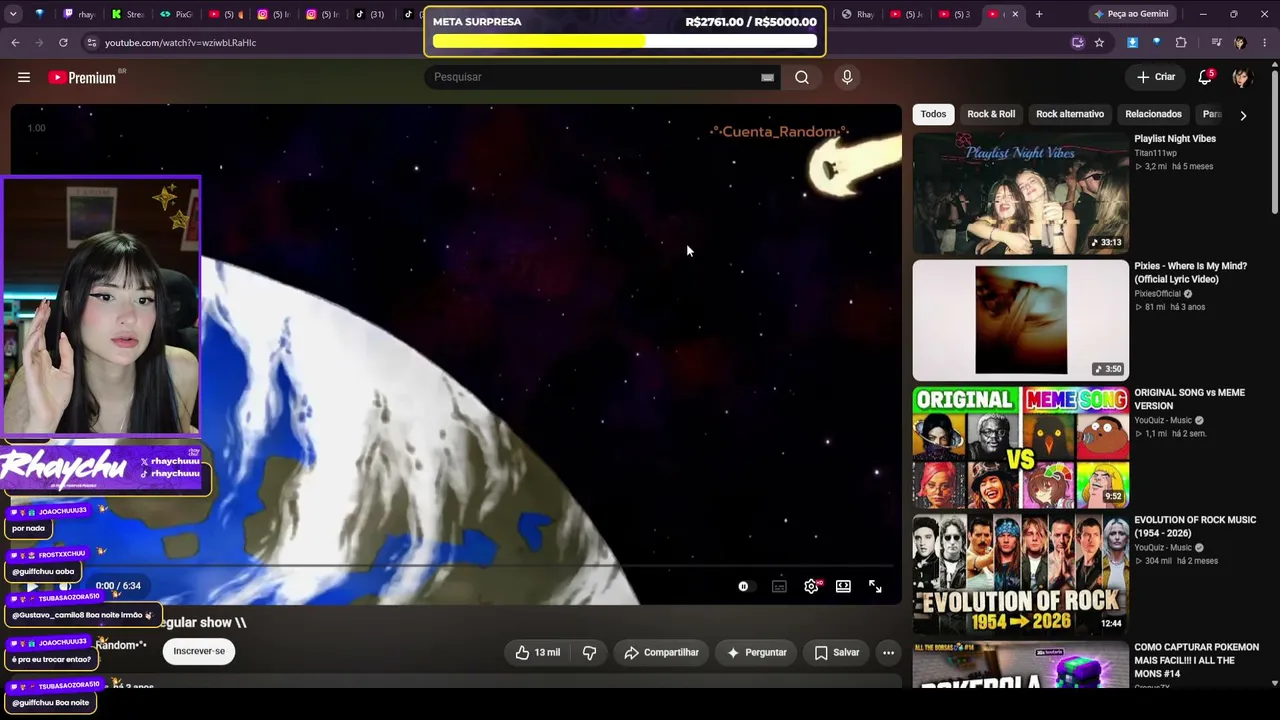This screenshot has height=720, width=1280.
Task: Open the on-screen keyboard in the search box
Action: 767,77
